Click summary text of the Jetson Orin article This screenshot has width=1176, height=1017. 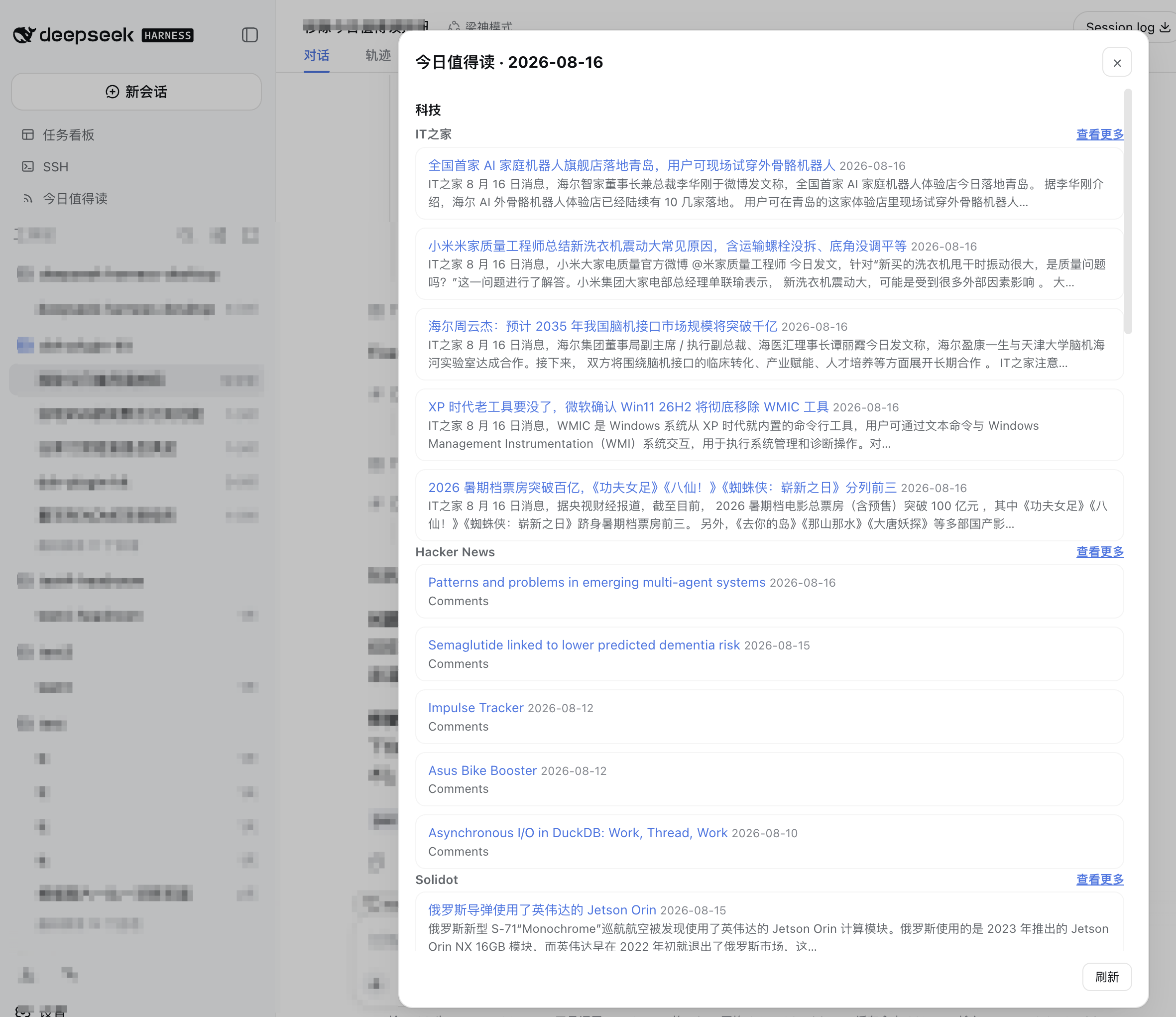tap(768, 937)
